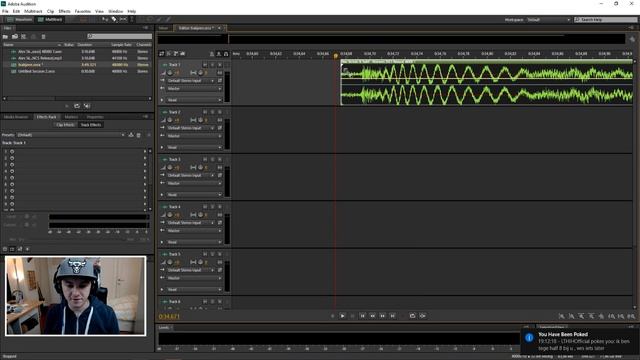Viewport: 640px width, 360px height.
Task: Switch to Multitrack editor view
Action: click(50, 19)
